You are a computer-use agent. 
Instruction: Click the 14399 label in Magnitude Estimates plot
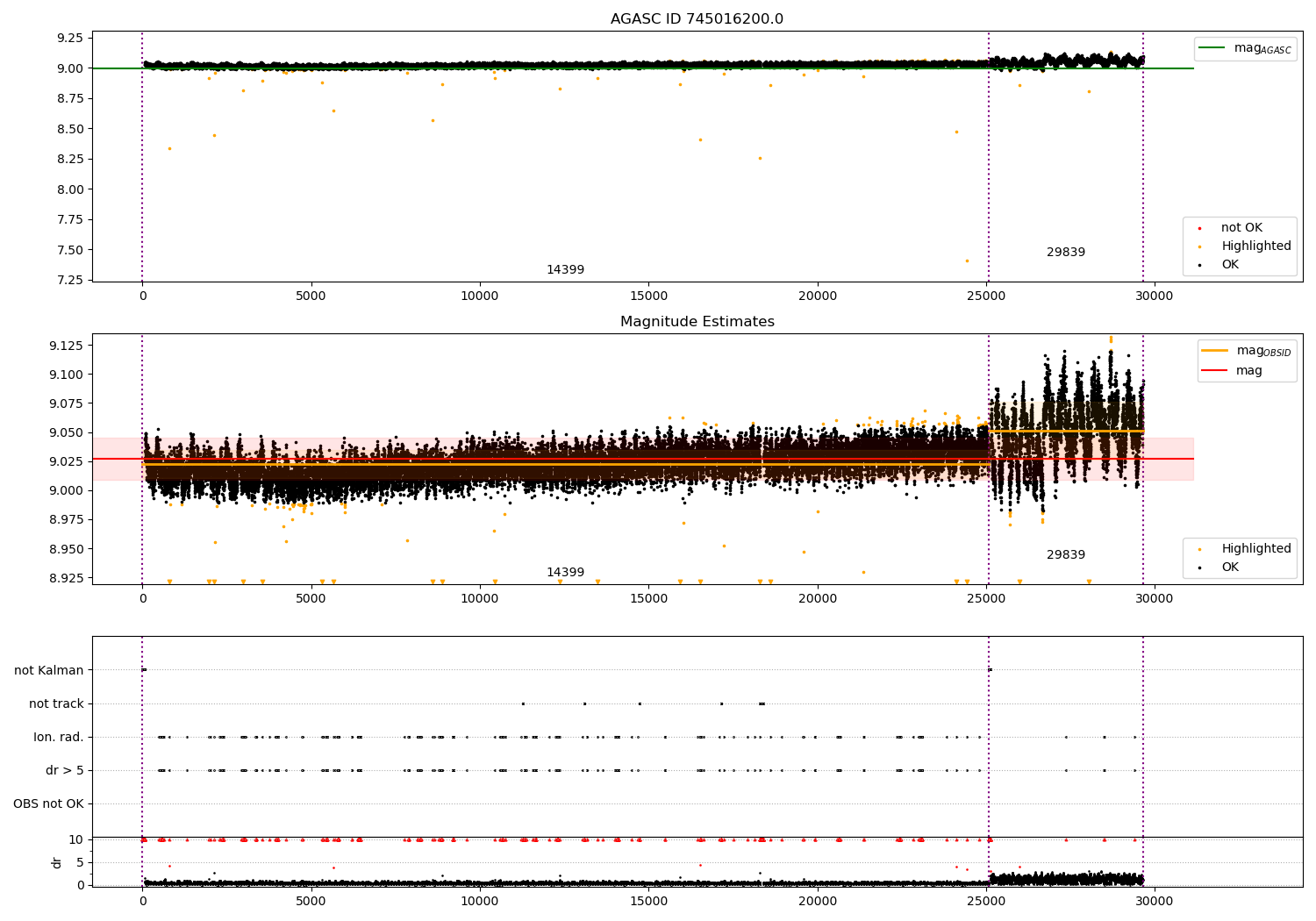(565, 573)
